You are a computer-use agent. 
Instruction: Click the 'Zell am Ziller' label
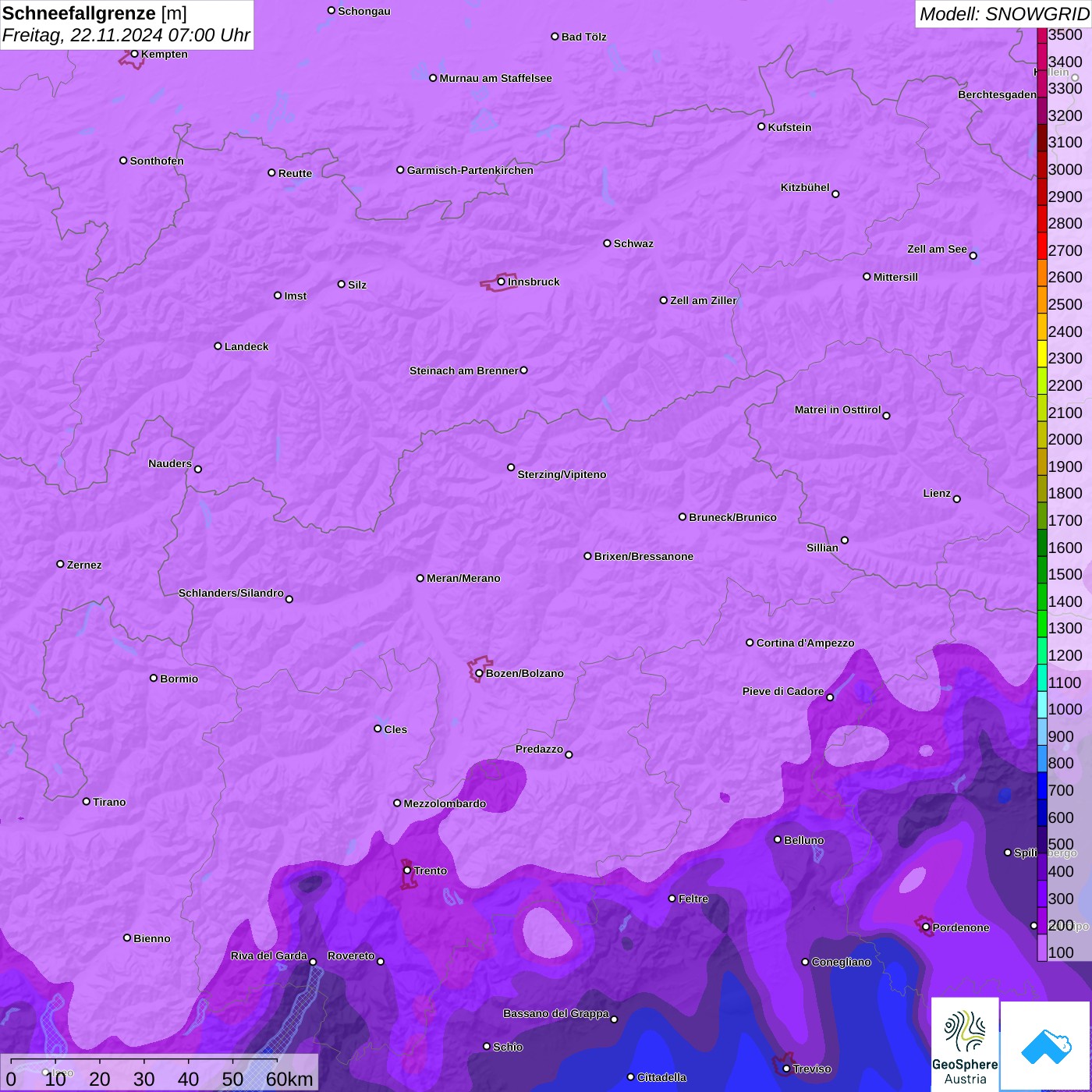tap(704, 300)
